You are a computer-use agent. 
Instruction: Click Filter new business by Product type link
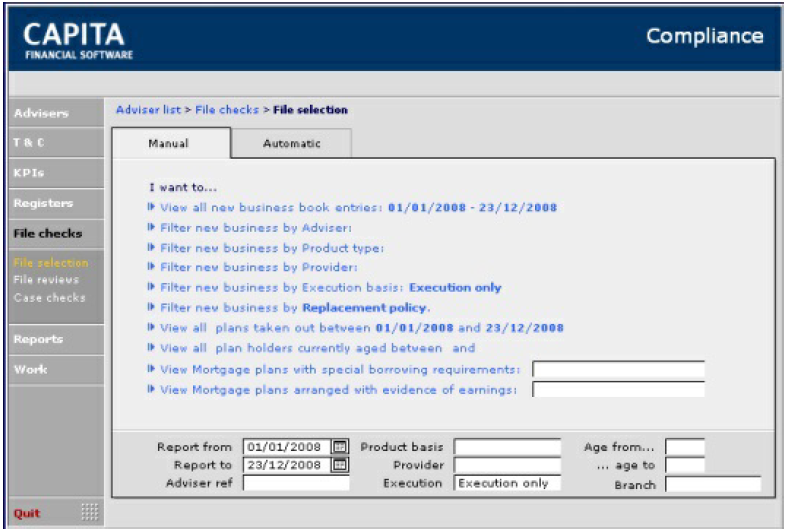(x=272, y=248)
